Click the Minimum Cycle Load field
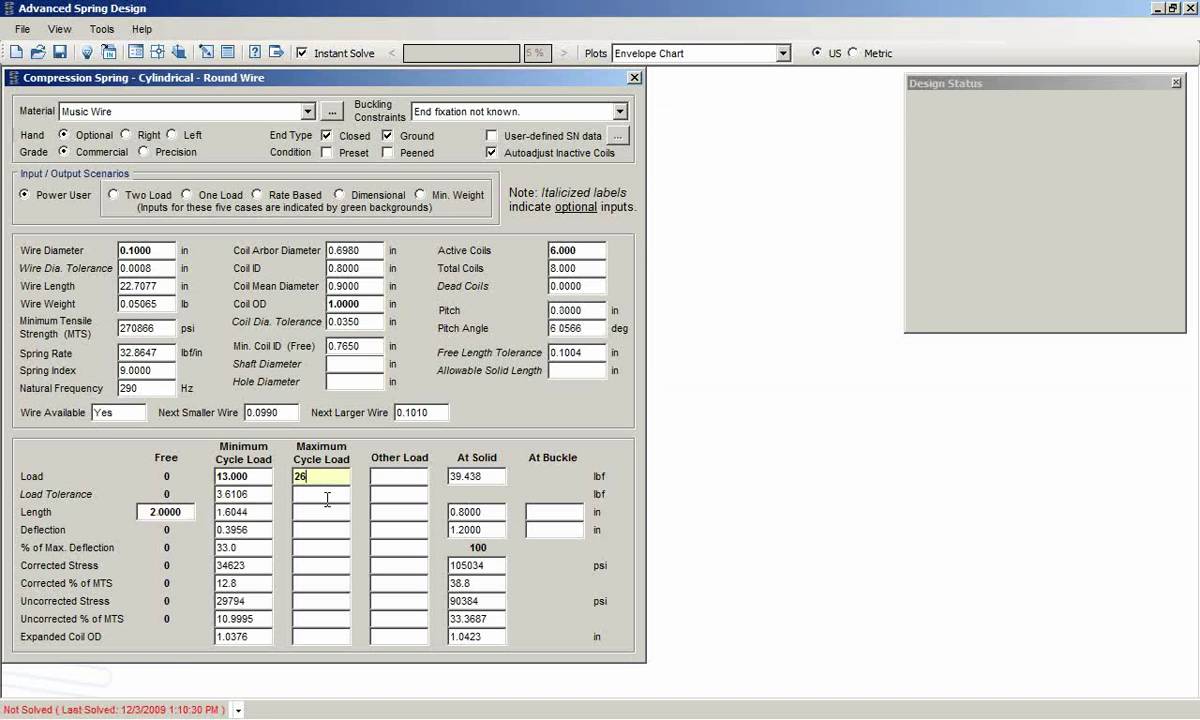Viewport: 1200px width, 720px height. 243,476
